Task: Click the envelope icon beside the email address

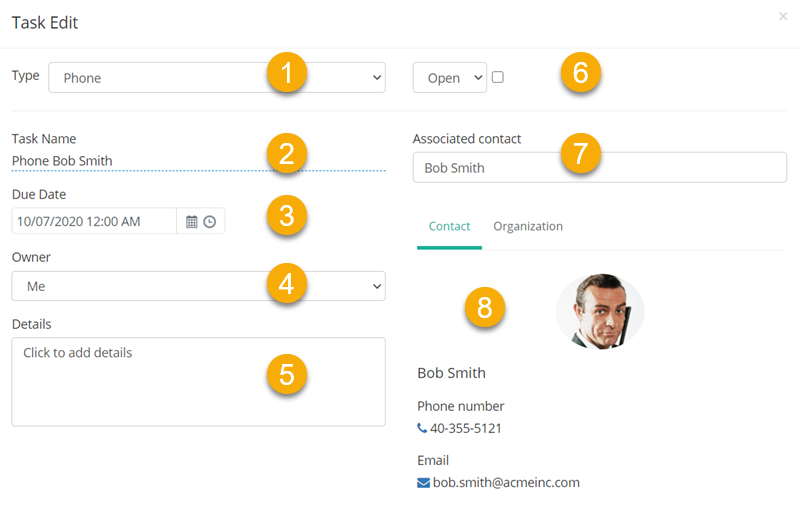Action: pos(423,483)
